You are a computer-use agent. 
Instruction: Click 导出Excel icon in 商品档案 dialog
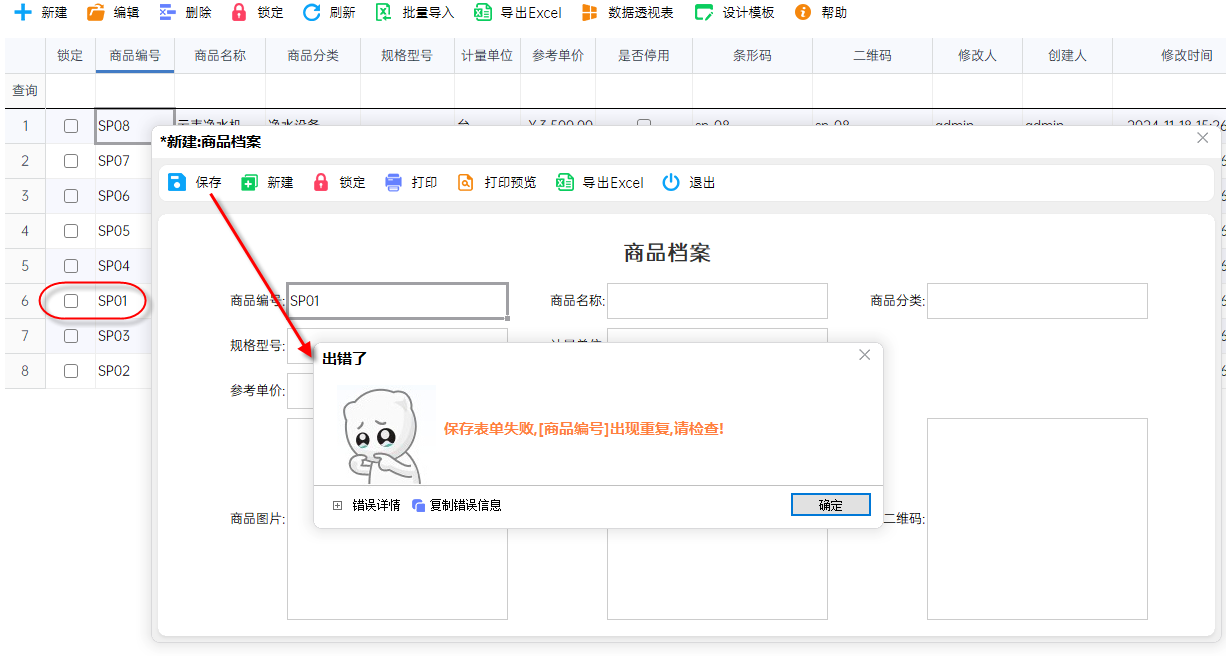[565, 182]
